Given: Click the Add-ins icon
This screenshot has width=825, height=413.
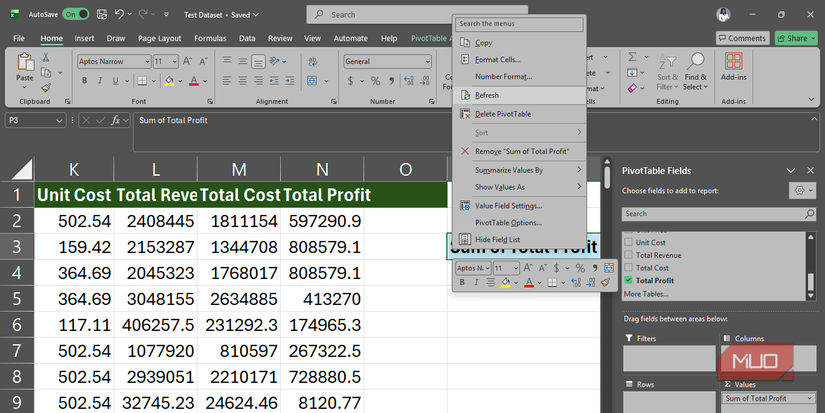Looking at the screenshot, I should point(733,61).
